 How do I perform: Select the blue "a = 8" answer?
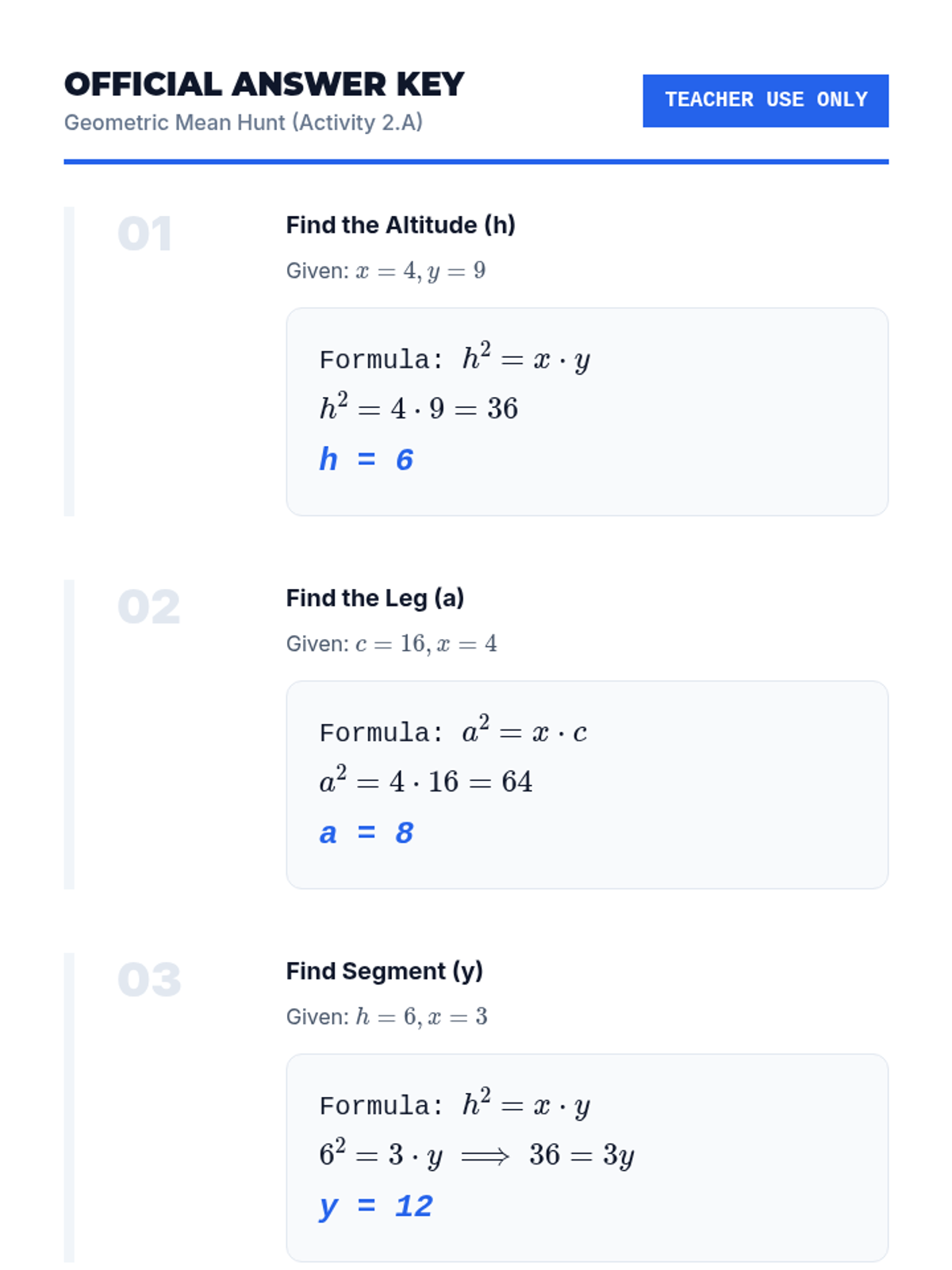(366, 833)
